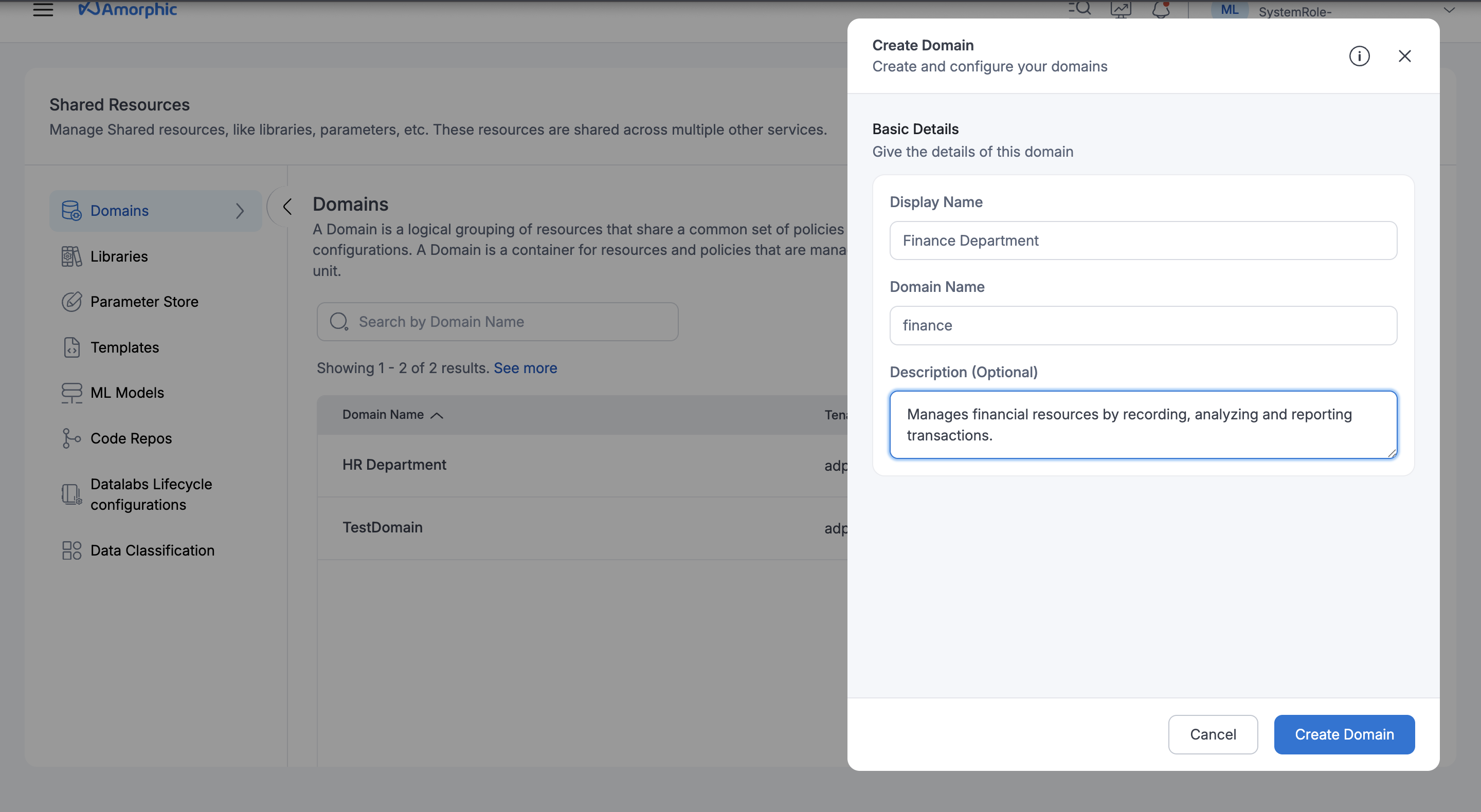Select Templates from the sidebar
This screenshot has width=1481, height=812.
[124, 348]
